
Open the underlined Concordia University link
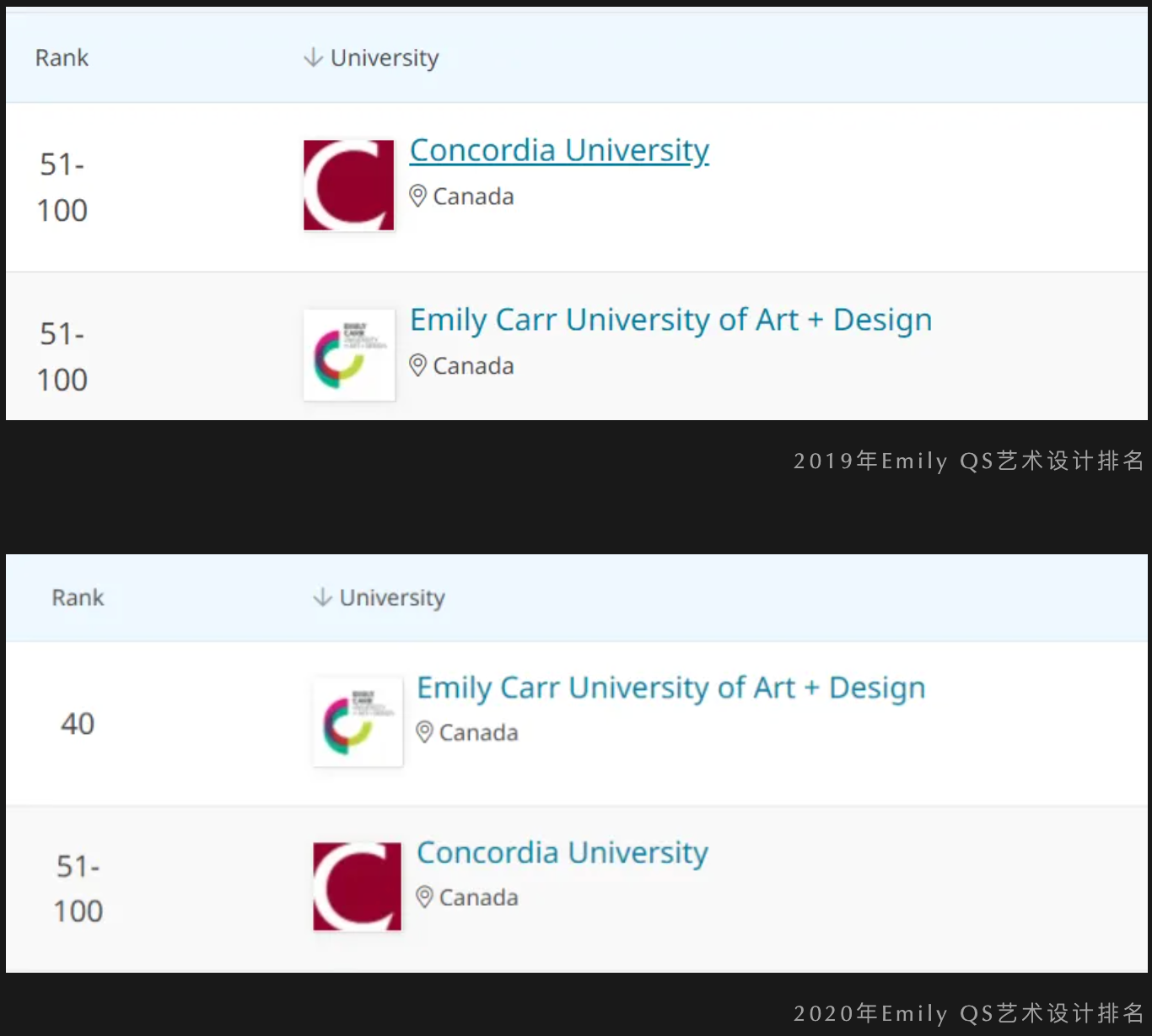559,150
